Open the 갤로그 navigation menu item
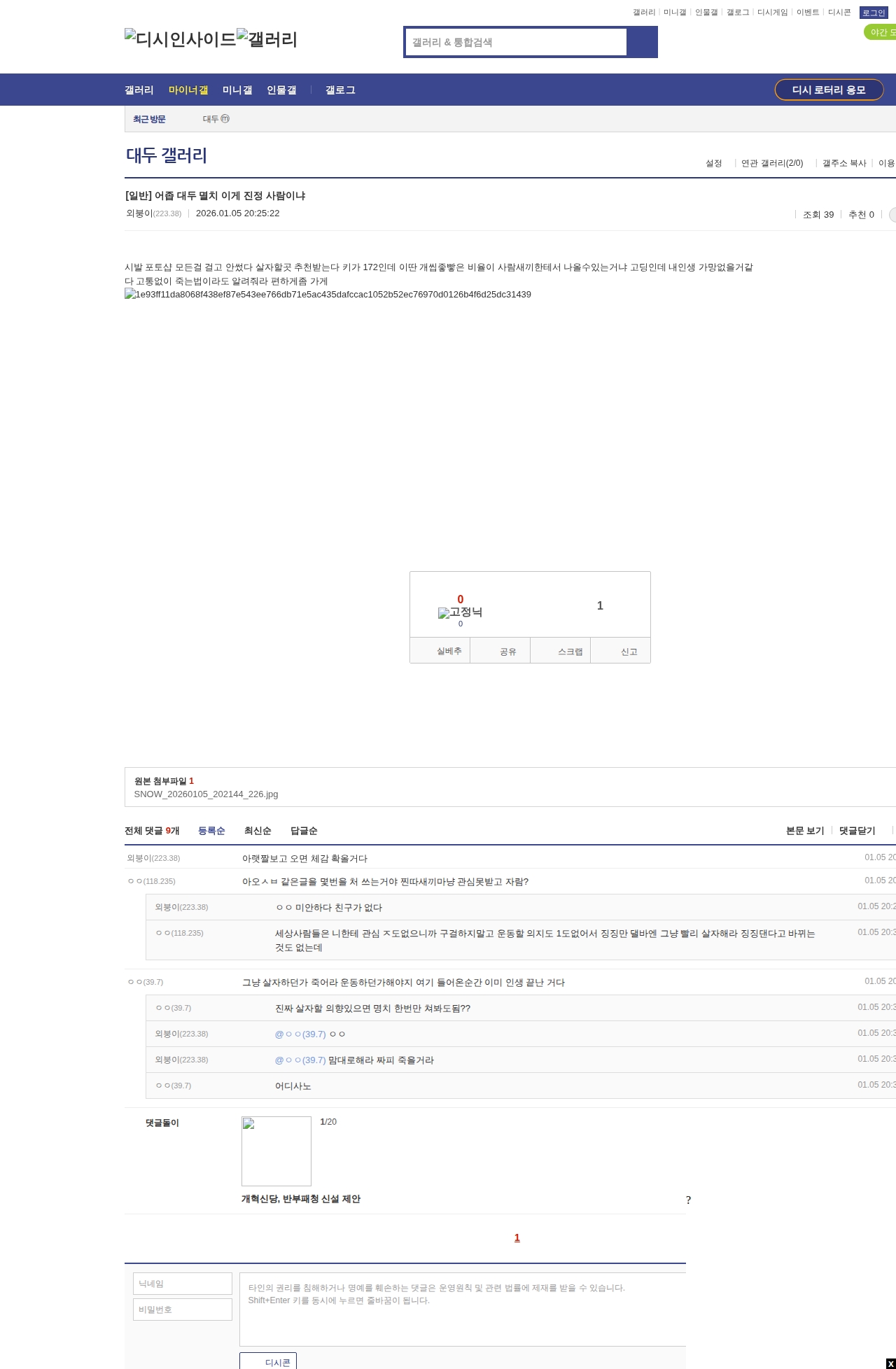 pos(340,90)
